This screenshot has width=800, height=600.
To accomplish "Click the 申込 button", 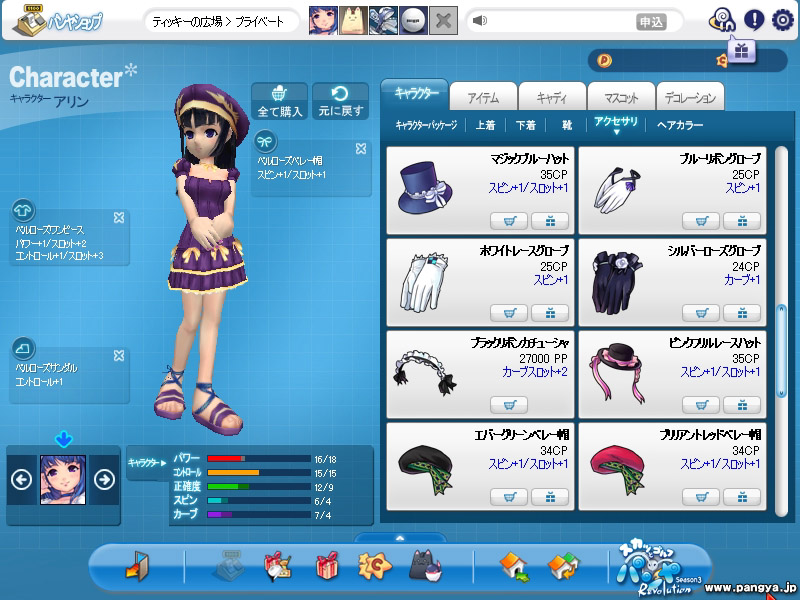I will pos(651,21).
